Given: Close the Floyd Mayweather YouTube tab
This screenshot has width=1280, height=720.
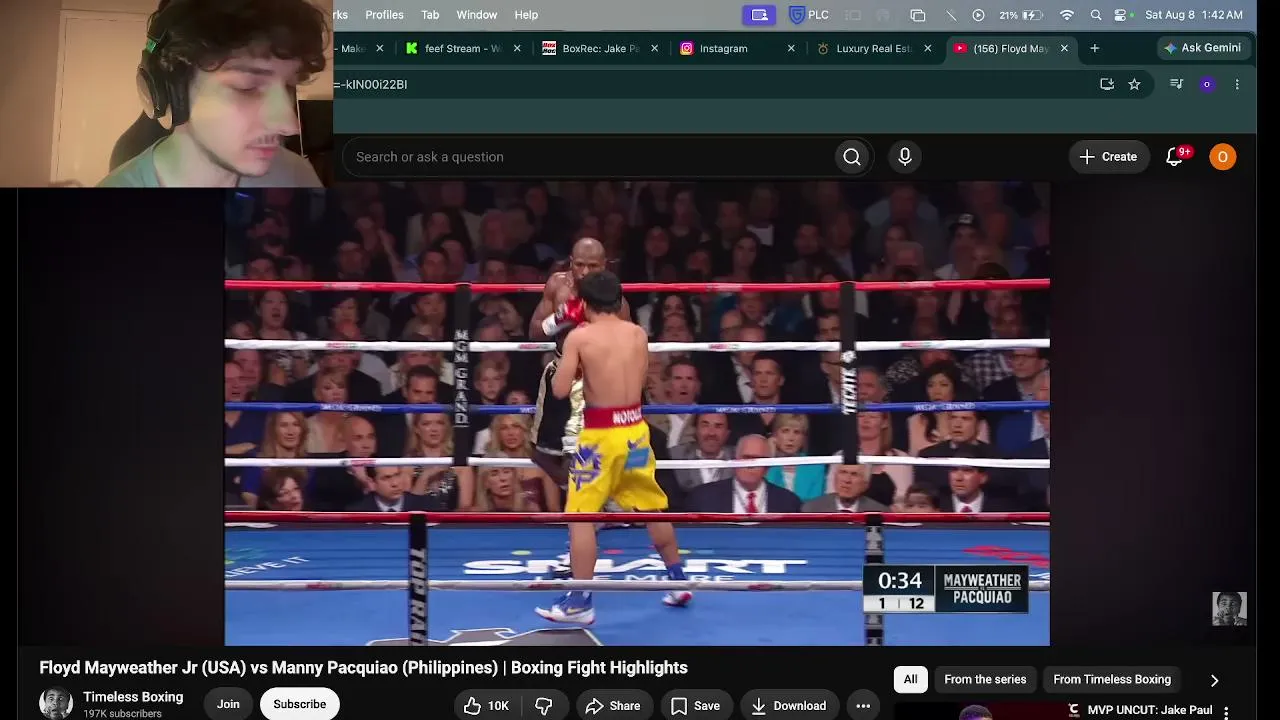Looking at the screenshot, I should coord(1064,48).
